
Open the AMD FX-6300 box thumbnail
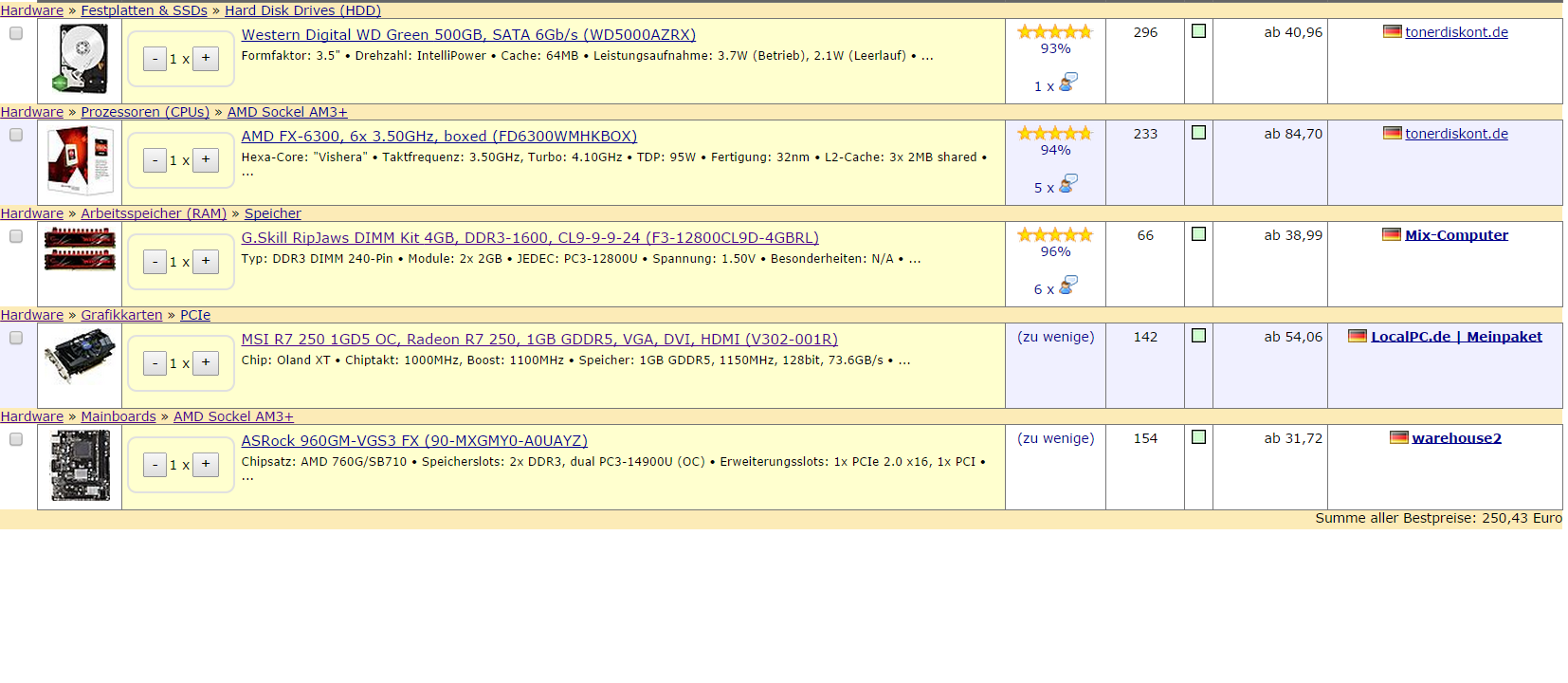point(80,161)
